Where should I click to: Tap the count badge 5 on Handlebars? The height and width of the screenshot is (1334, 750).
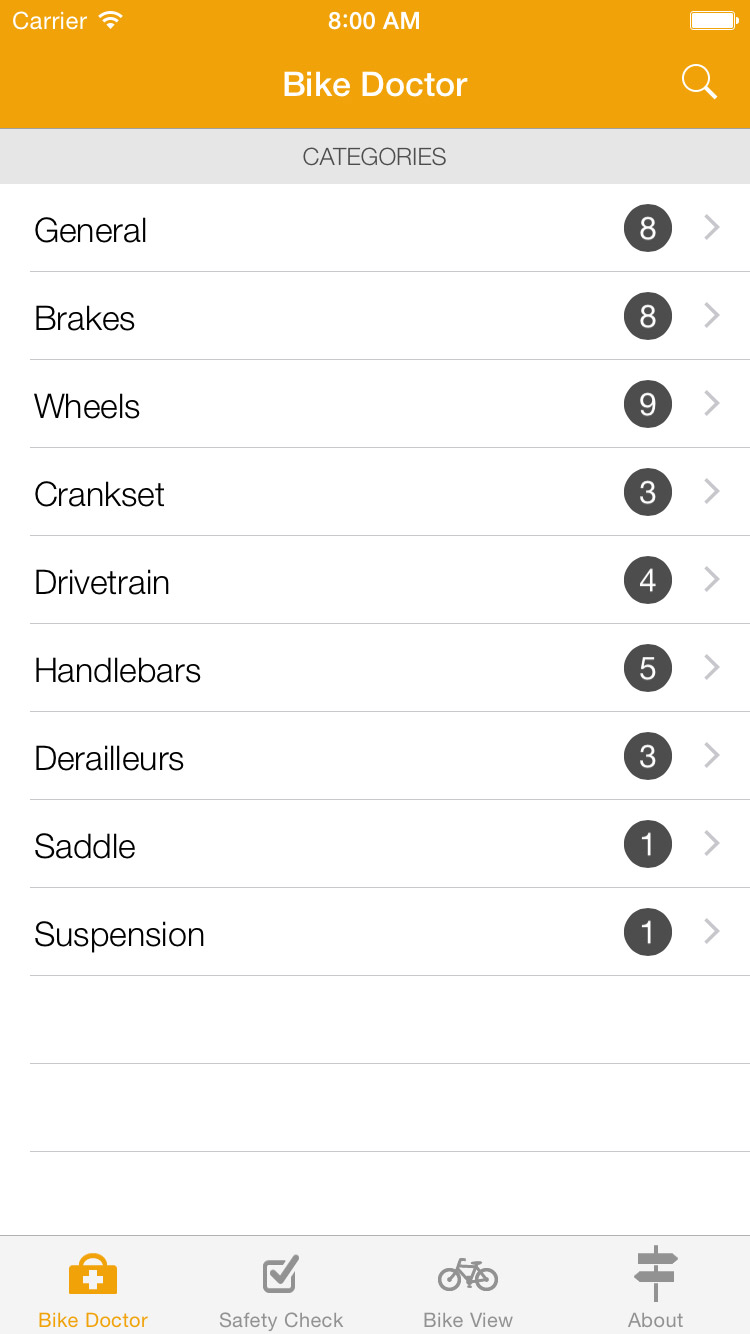648,669
